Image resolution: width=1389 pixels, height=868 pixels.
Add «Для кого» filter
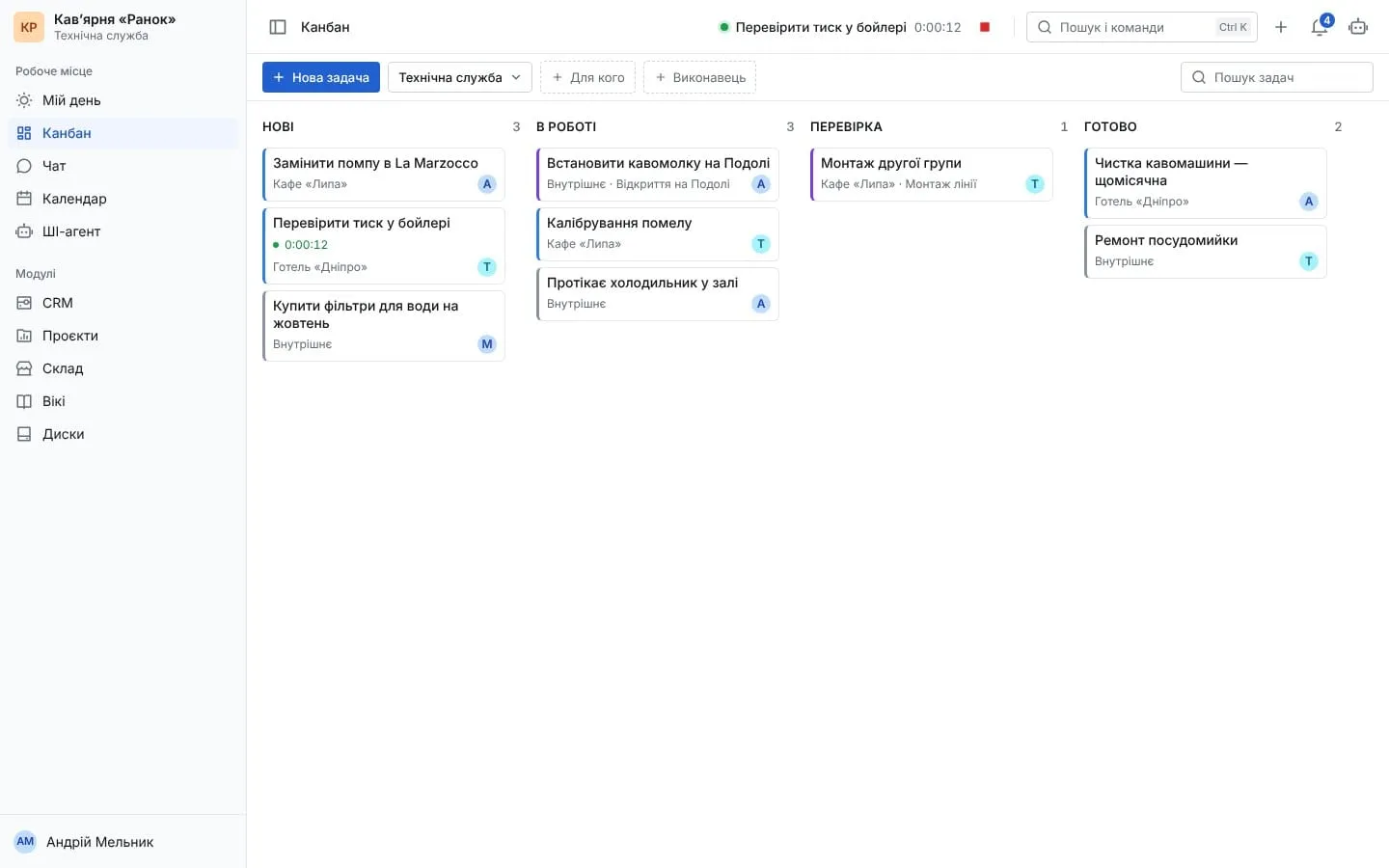coord(587,77)
